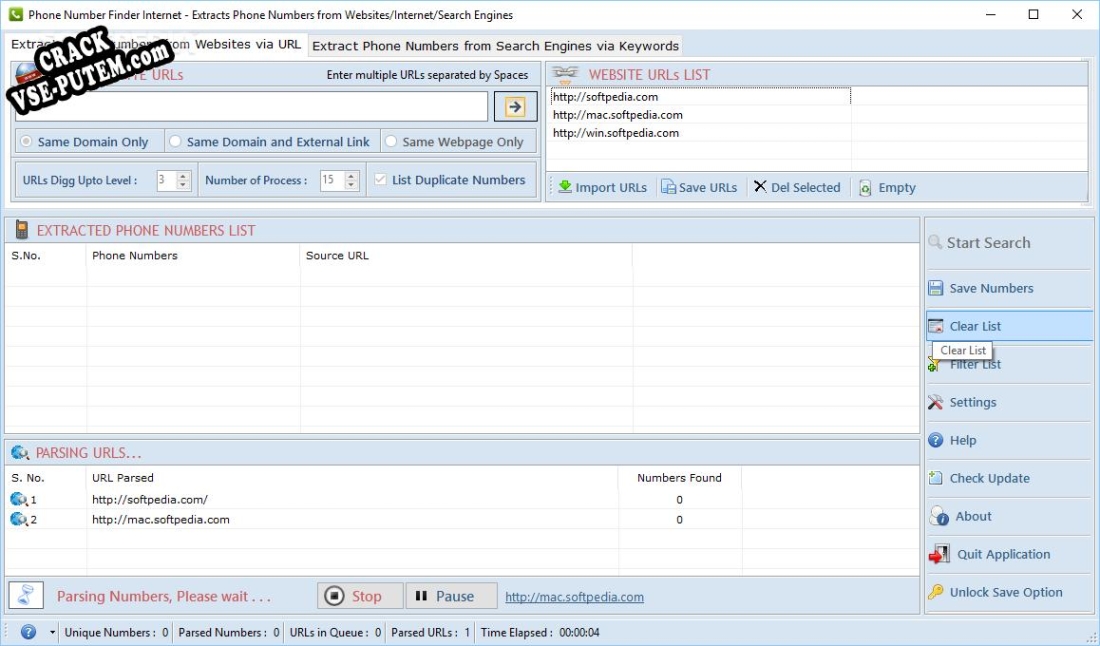Toggle List Duplicate Numbers checkbox
The width and height of the screenshot is (1100, 646).
click(380, 180)
